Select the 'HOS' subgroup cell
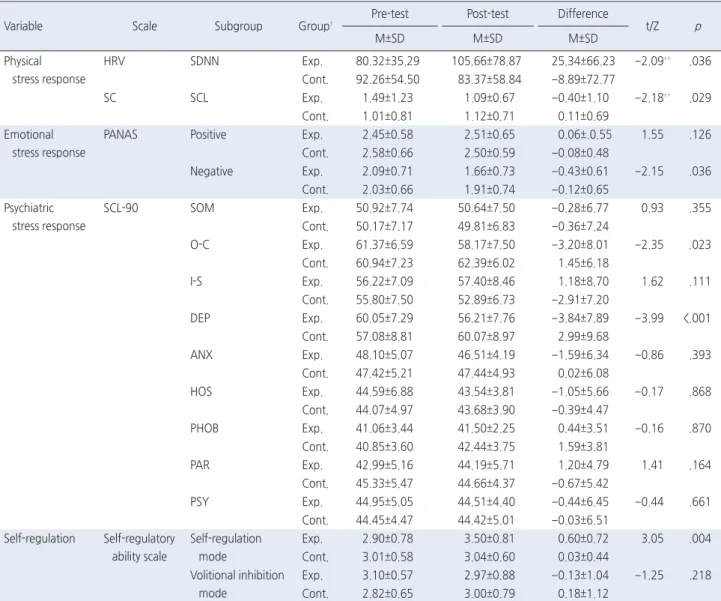The image size is (721, 601). (x=201, y=392)
